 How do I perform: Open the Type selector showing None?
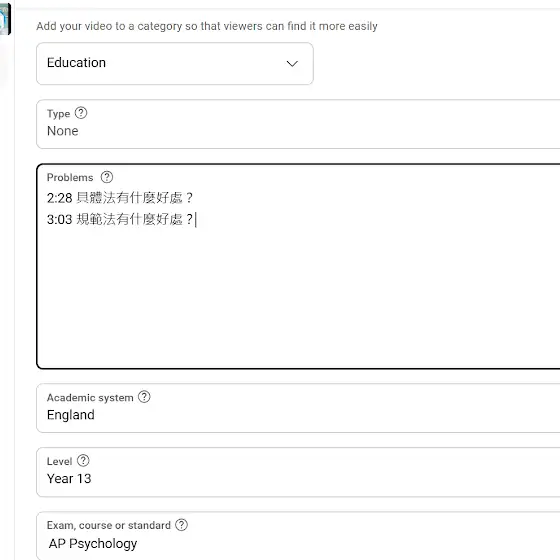click(298, 124)
